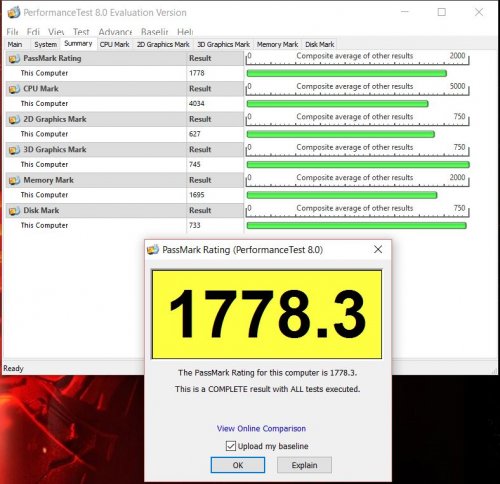Click the PassMark Rating green result bar

(x=347, y=73)
